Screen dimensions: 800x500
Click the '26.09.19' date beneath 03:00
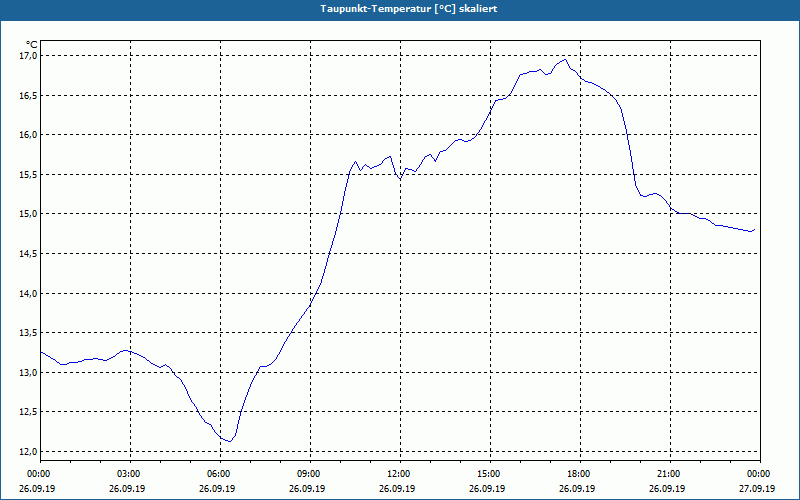[127, 488]
